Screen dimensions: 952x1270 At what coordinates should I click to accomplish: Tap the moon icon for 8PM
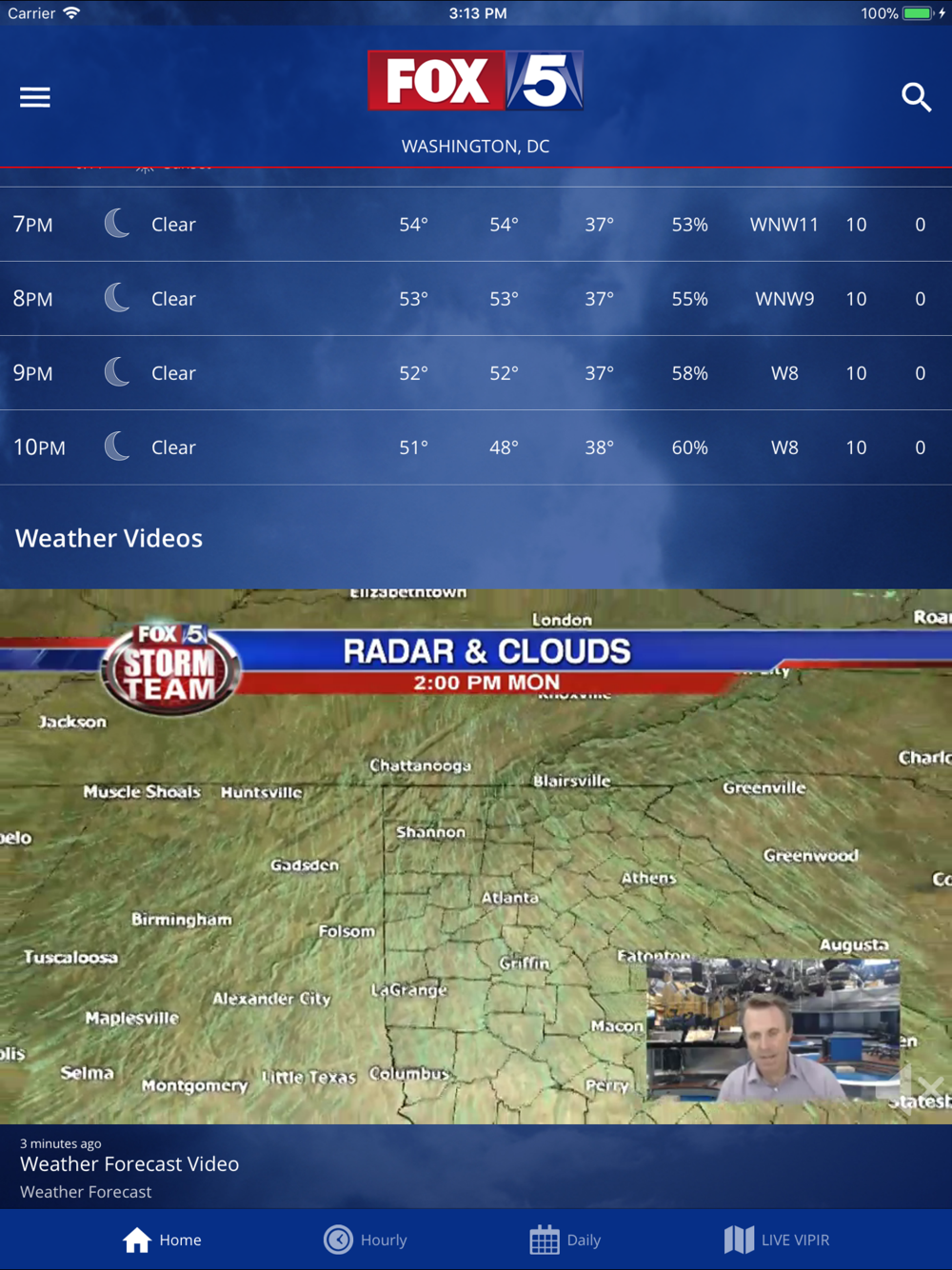[x=117, y=298]
